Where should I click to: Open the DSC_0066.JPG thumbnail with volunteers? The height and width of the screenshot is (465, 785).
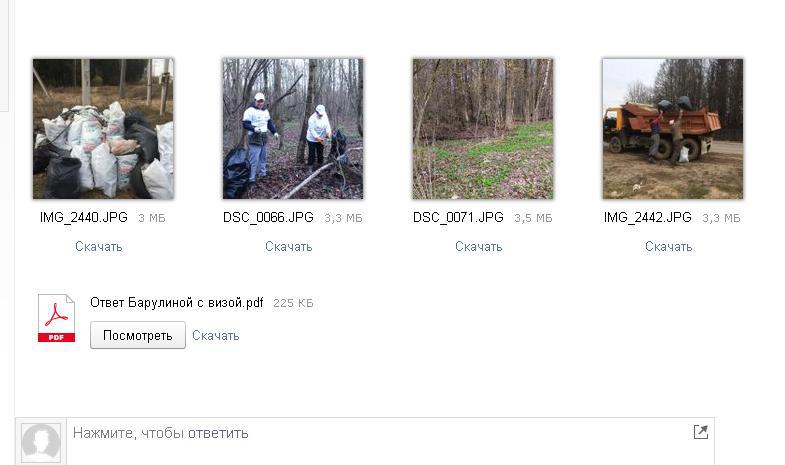pos(293,129)
